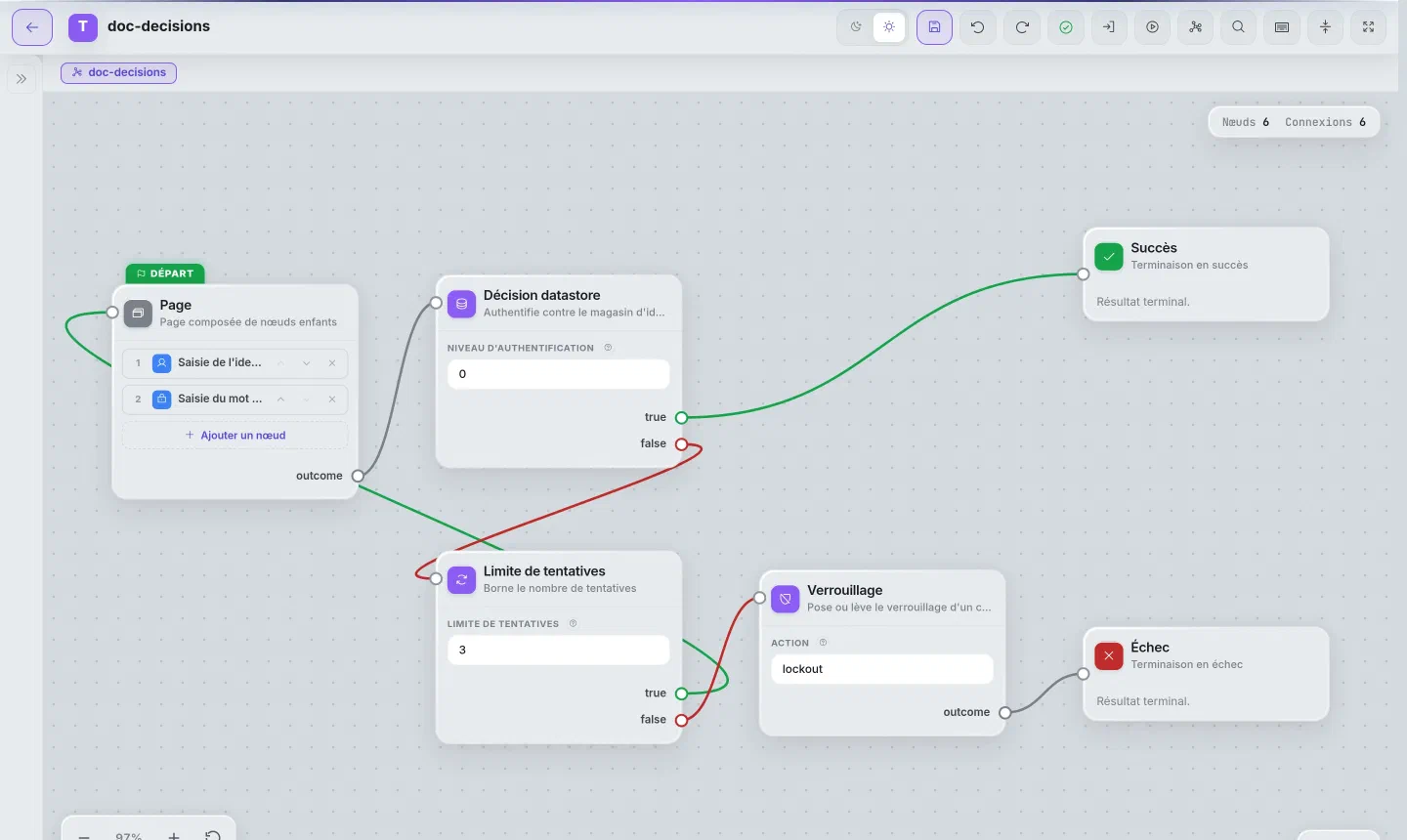Click the true output port of Décision datastore
Image resolution: width=1407 pixels, height=840 pixels.
tap(681, 418)
